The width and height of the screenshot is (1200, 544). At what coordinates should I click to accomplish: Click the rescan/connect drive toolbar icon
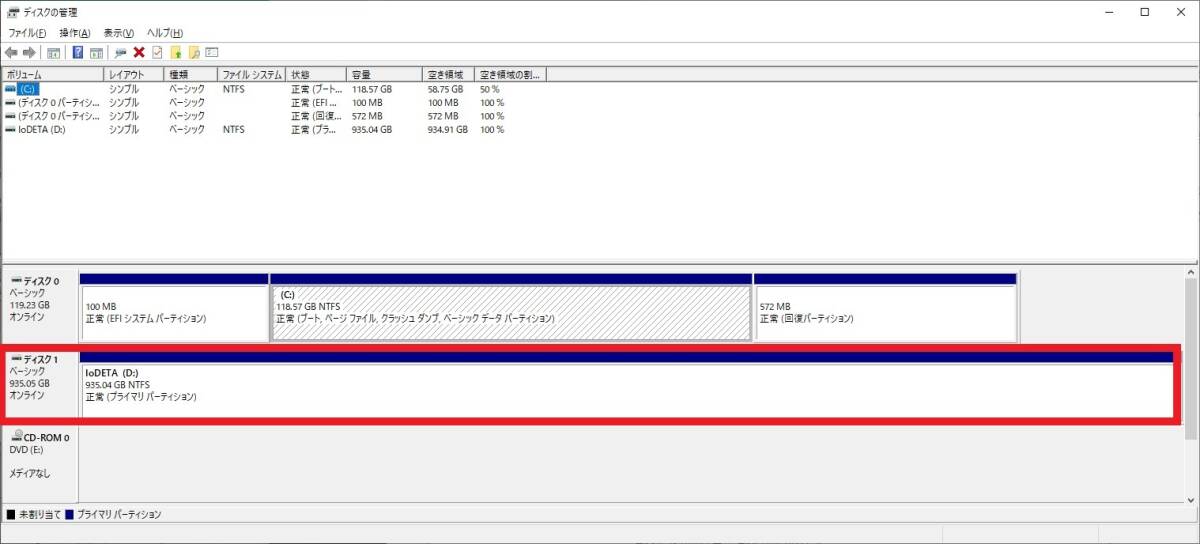(x=120, y=52)
